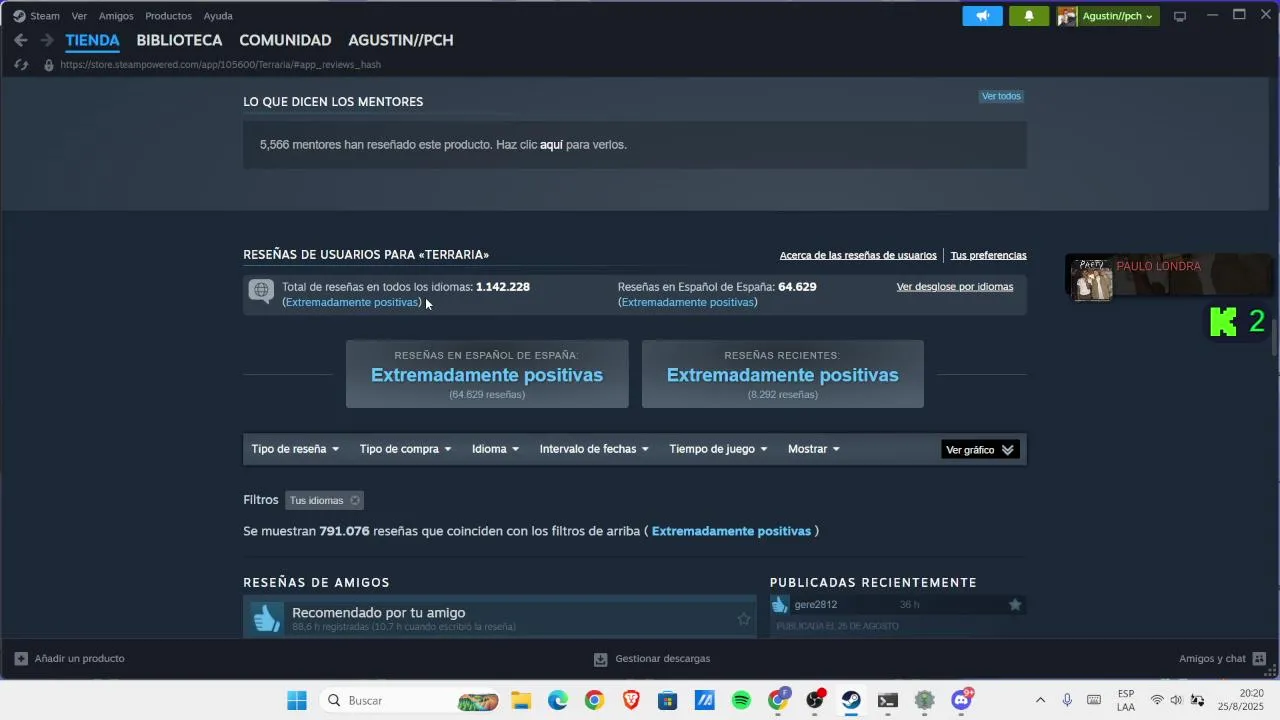Open the 'Ayuda' menu
Screen dimensions: 1280x720
pyautogui.click(x=218, y=16)
